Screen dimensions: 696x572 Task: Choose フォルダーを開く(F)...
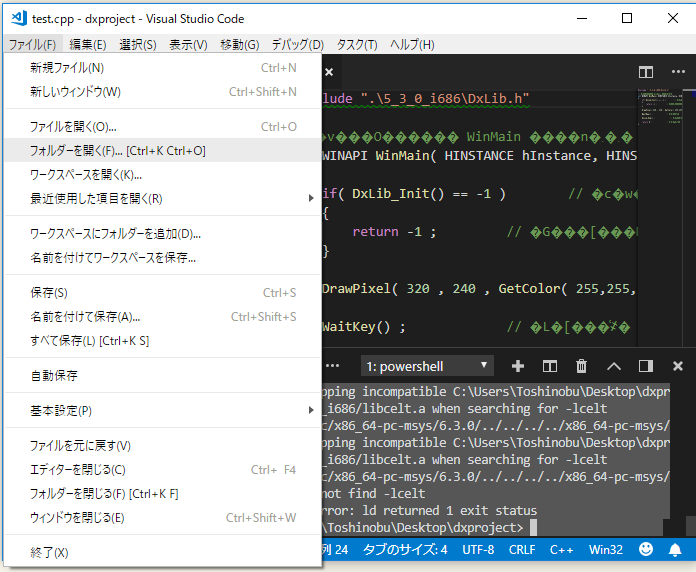pyautogui.click(x=162, y=150)
